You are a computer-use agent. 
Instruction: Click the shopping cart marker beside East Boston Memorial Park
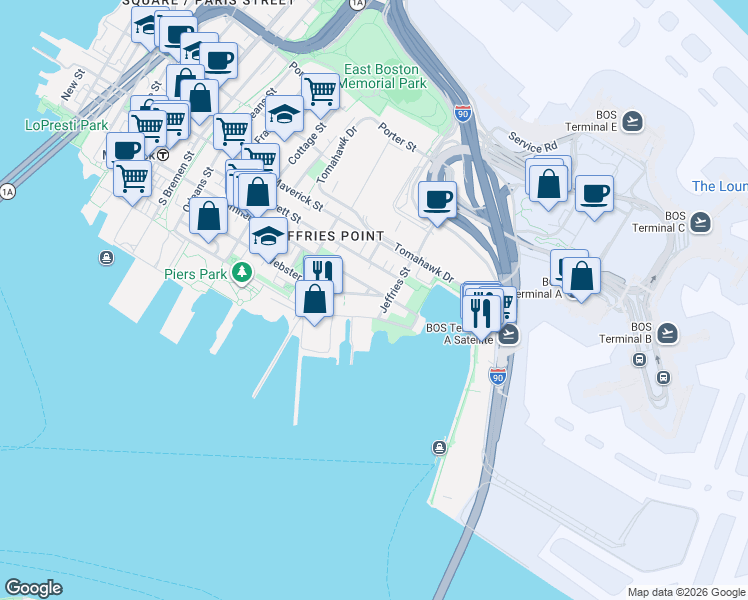pos(321,95)
